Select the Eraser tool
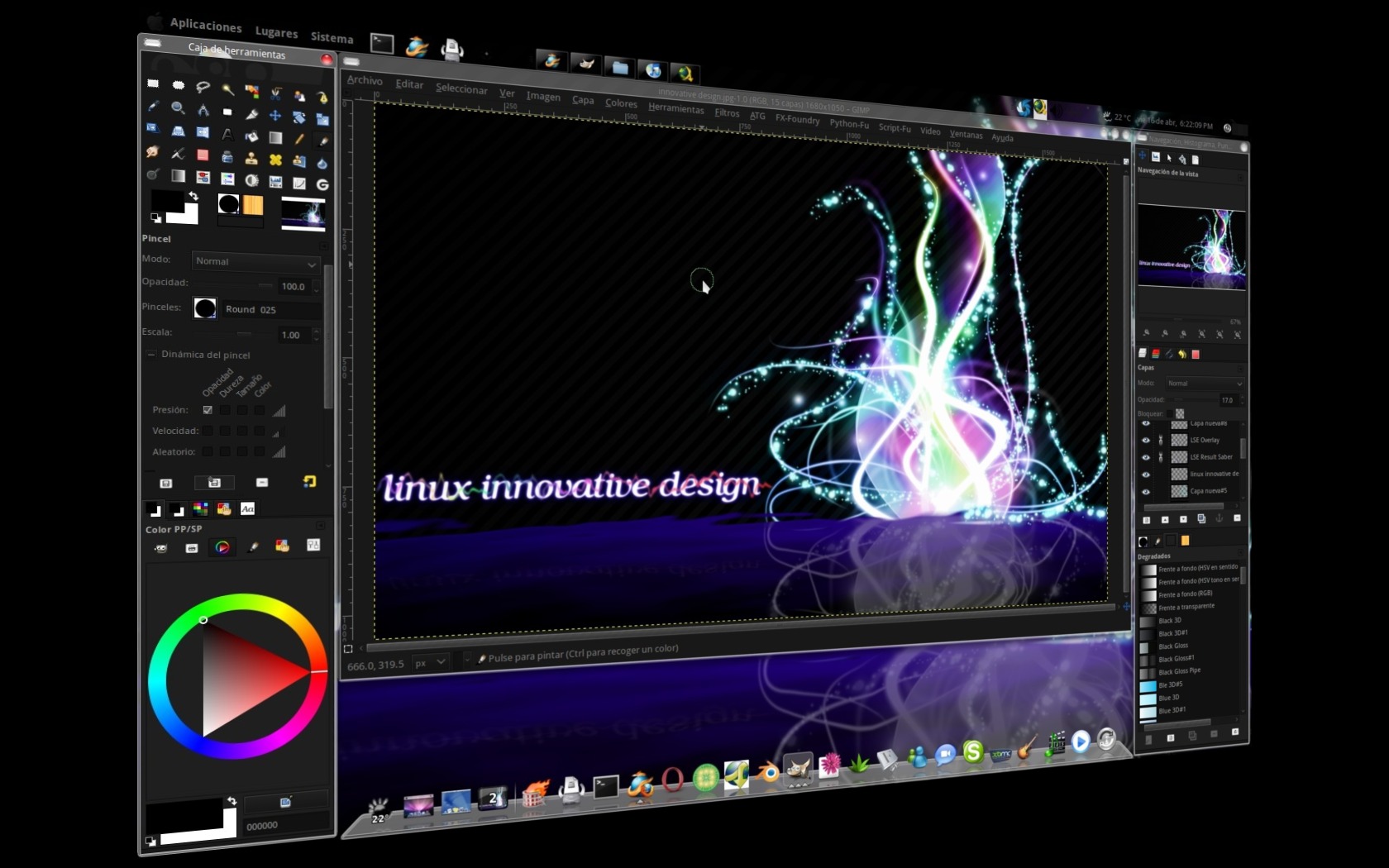Viewport: 1389px width, 868px height. click(x=203, y=155)
